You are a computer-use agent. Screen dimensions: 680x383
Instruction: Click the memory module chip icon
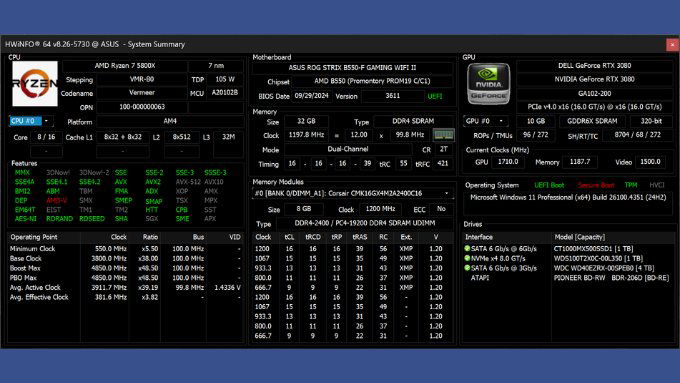(x=443, y=135)
